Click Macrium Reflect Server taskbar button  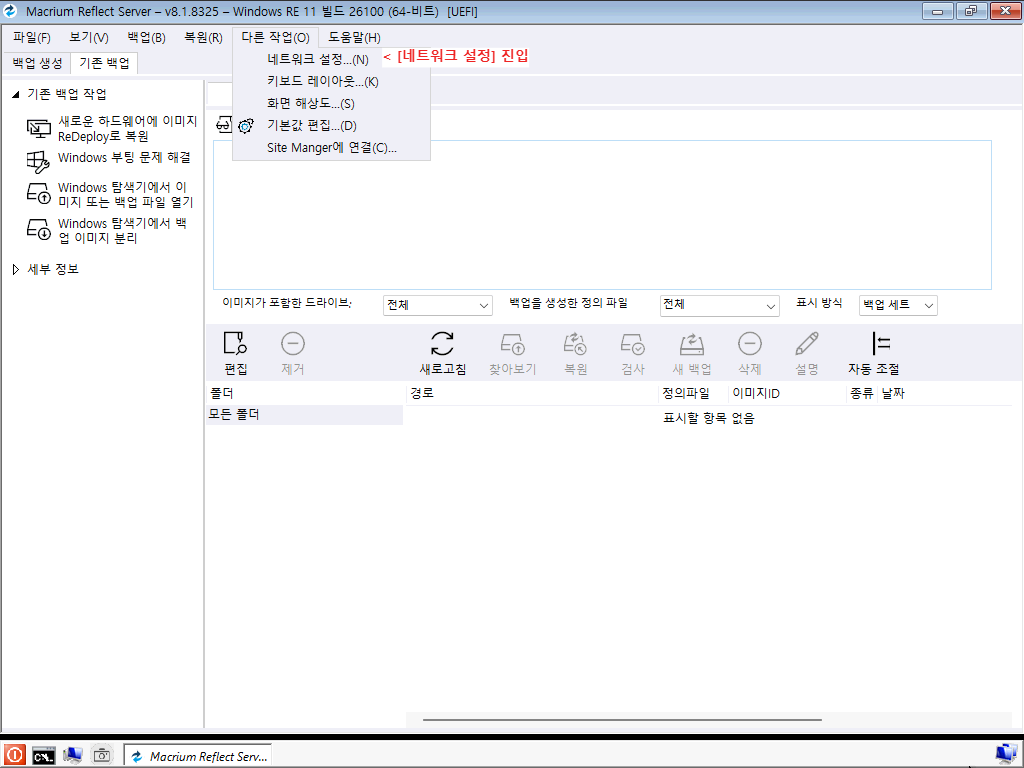(198, 756)
